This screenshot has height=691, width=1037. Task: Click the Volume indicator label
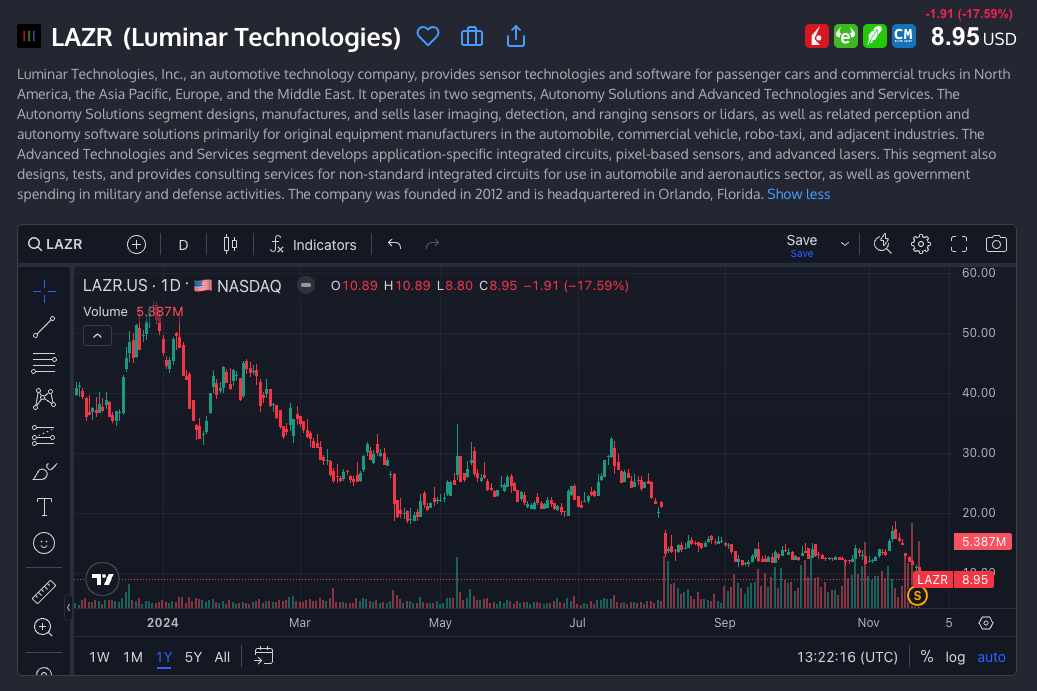coord(105,311)
